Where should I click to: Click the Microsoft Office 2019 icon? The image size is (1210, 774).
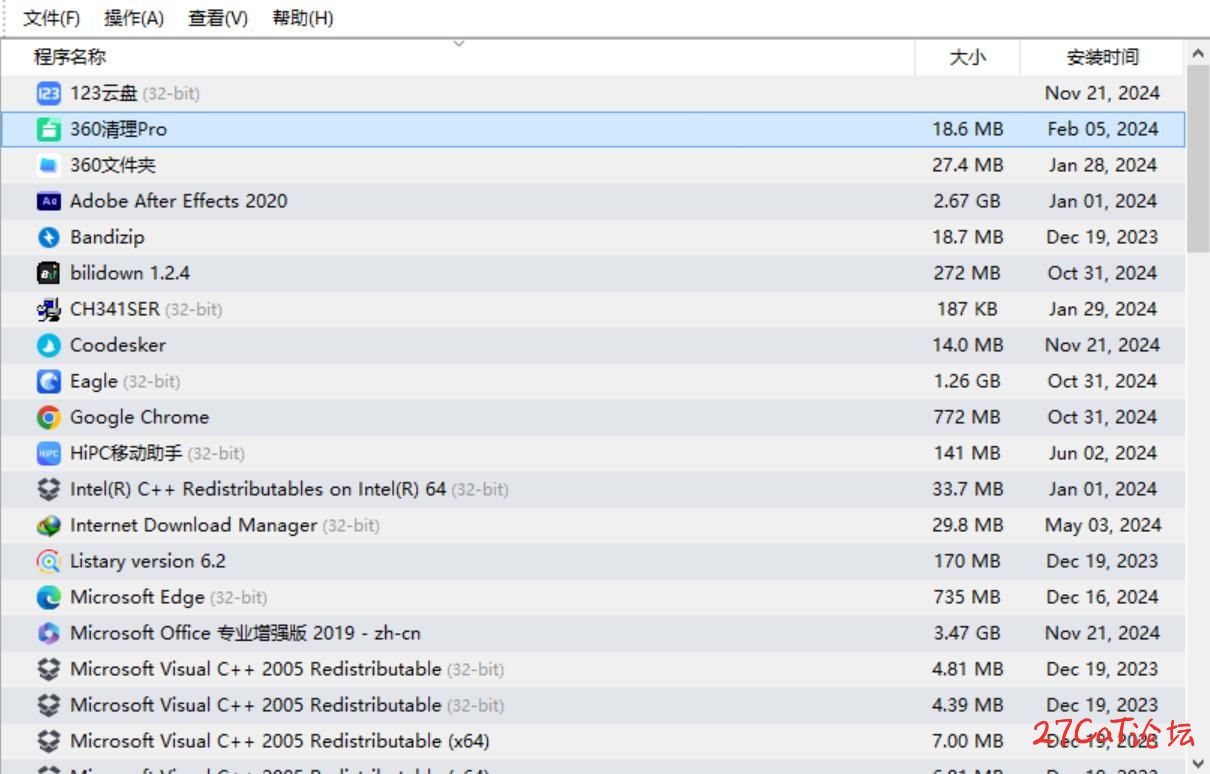click(48, 633)
